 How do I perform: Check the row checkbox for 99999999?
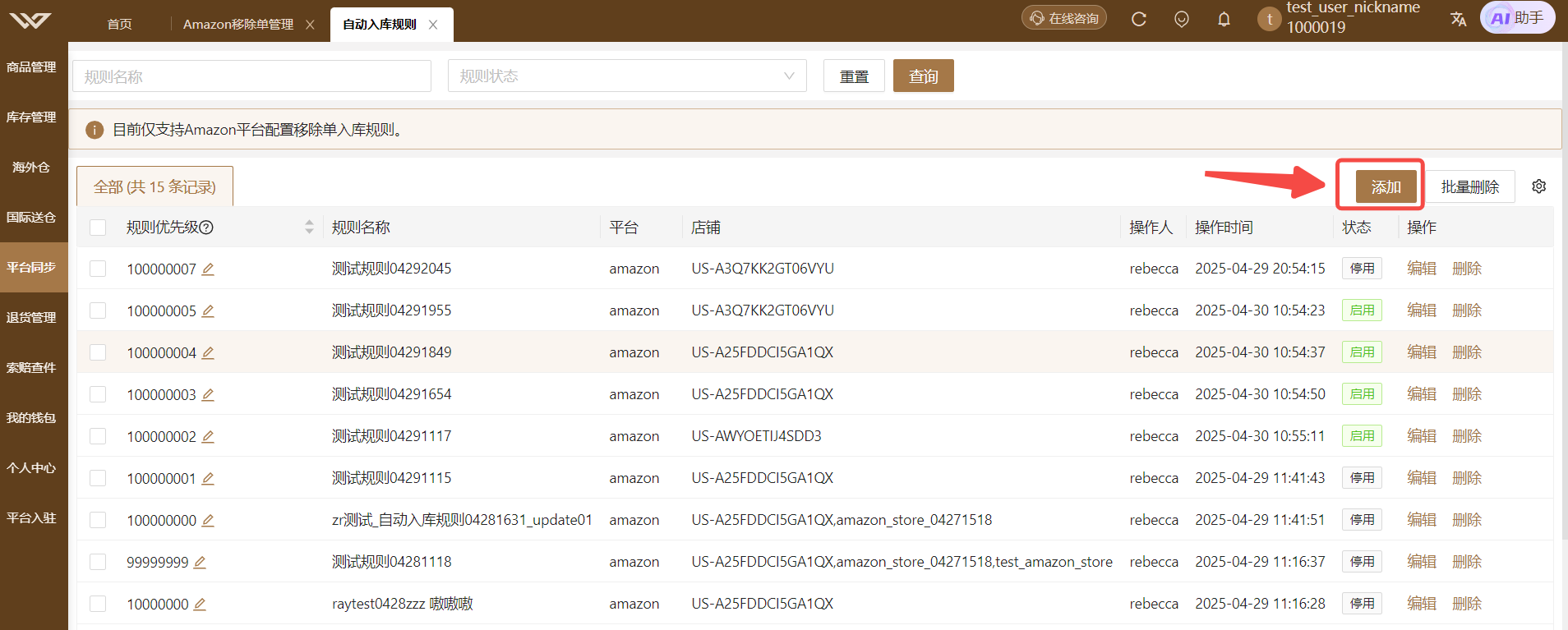98,562
